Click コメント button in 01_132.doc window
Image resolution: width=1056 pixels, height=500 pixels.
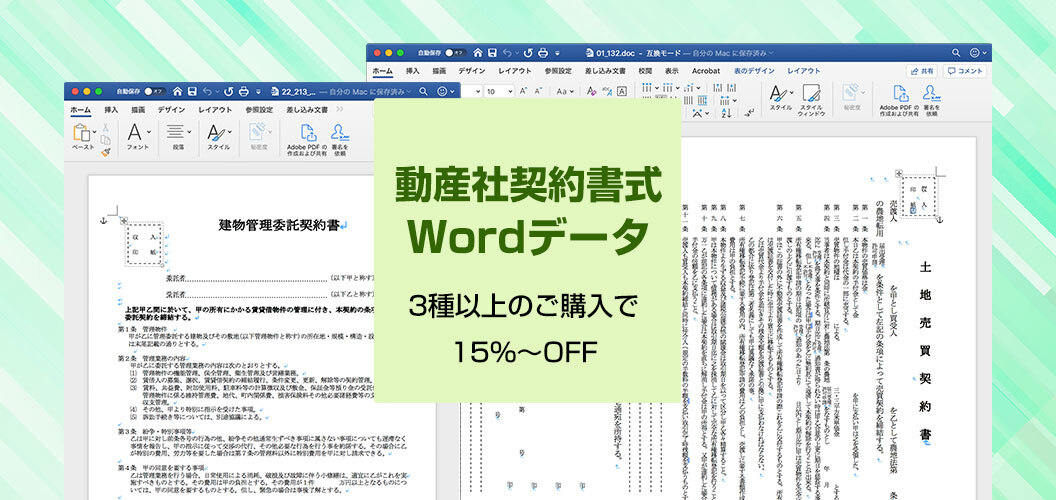pyautogui.click(x=965, y=71)
